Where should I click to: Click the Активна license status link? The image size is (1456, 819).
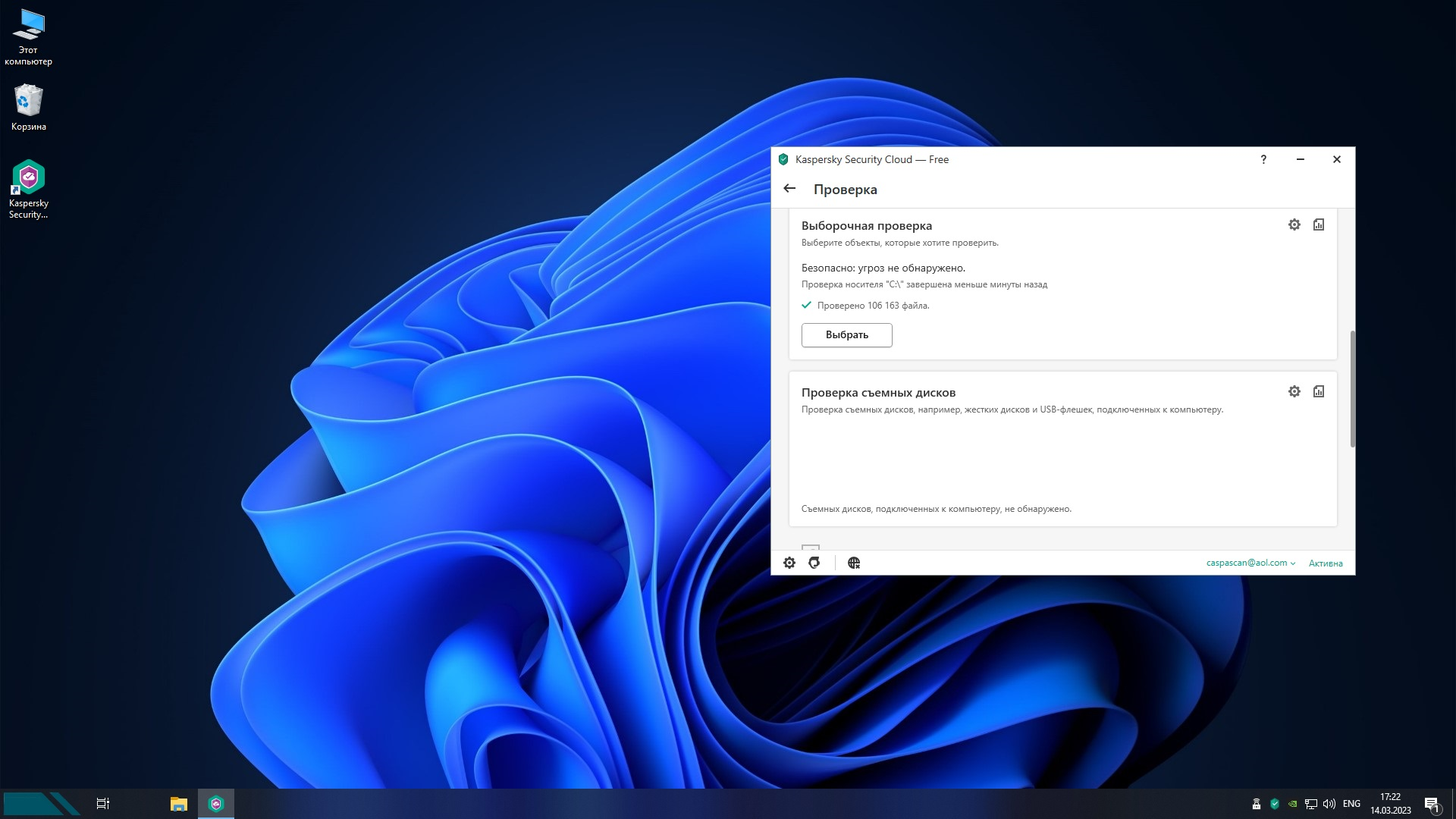[x=1326, y=563]
